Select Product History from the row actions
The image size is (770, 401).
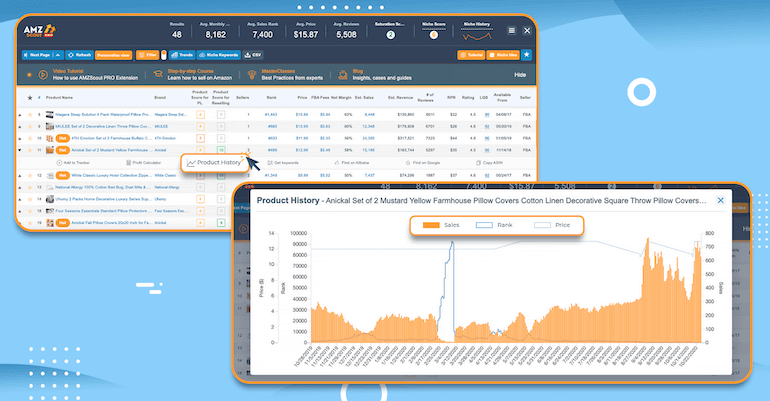point(215,162)
